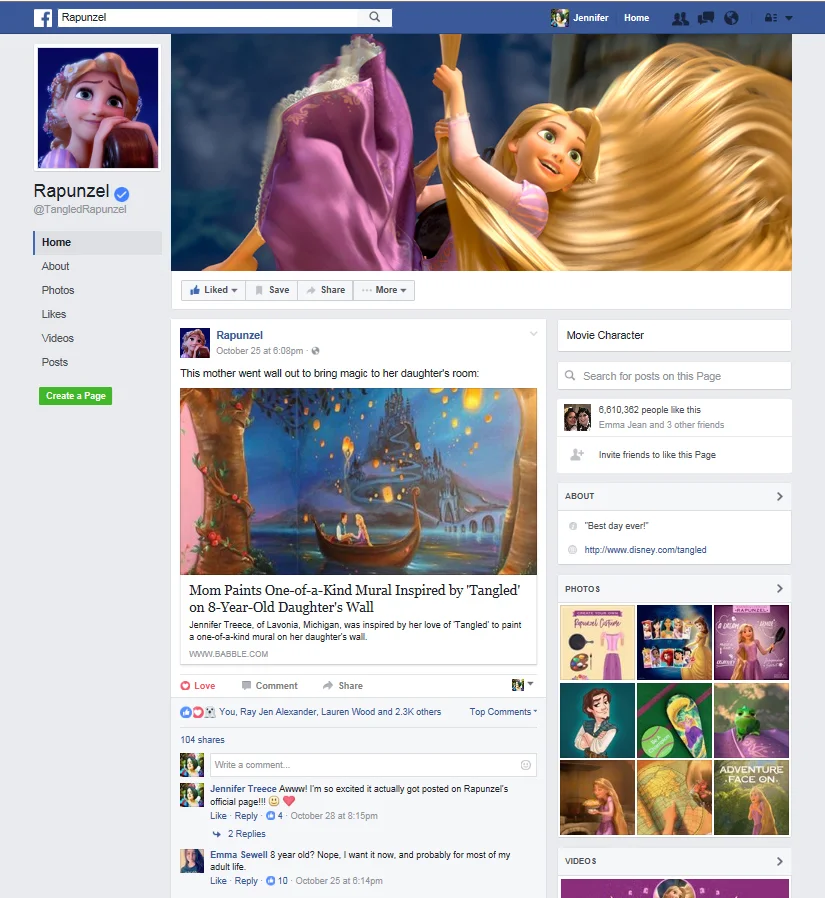
Task: Click Jennifer's profile picture in top bar
Action: (559, 18)
